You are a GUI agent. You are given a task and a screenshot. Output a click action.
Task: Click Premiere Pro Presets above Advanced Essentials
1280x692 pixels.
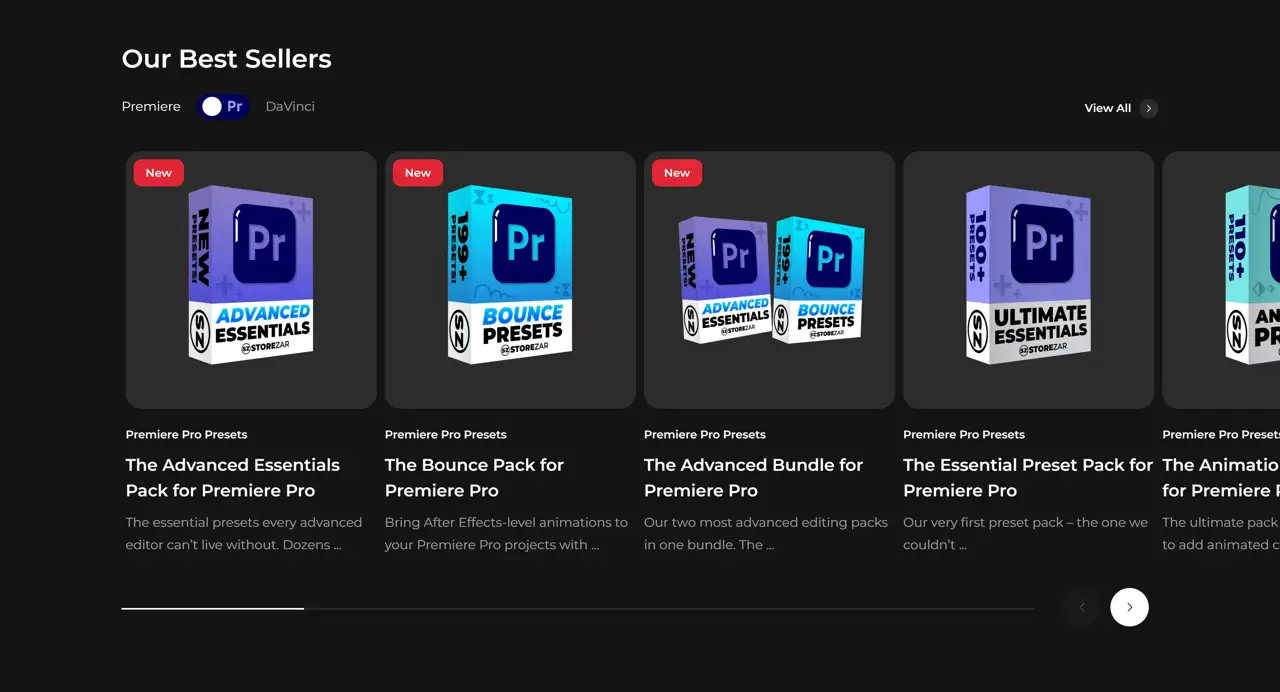187,434
